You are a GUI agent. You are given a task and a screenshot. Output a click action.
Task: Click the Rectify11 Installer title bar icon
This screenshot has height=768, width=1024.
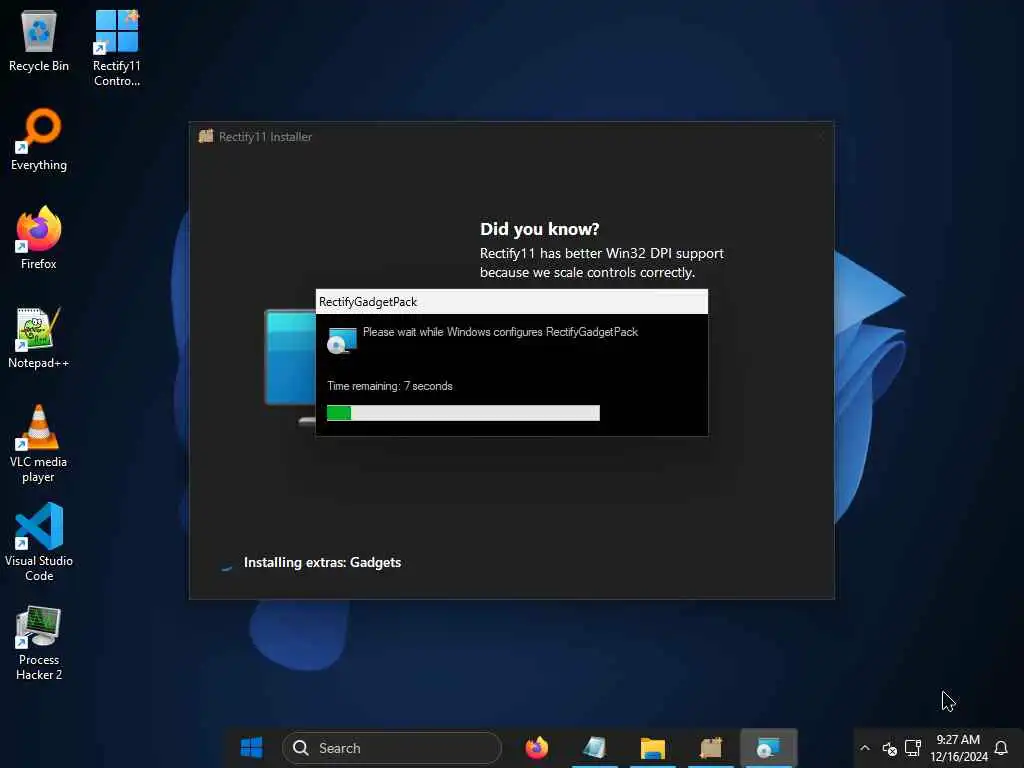(206, 136)
